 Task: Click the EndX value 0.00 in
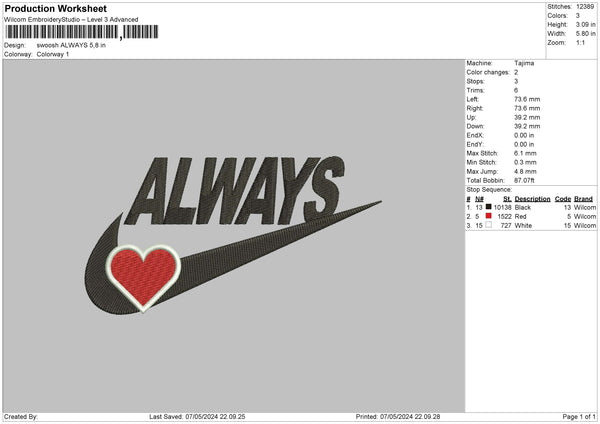(x=524, y=135)
